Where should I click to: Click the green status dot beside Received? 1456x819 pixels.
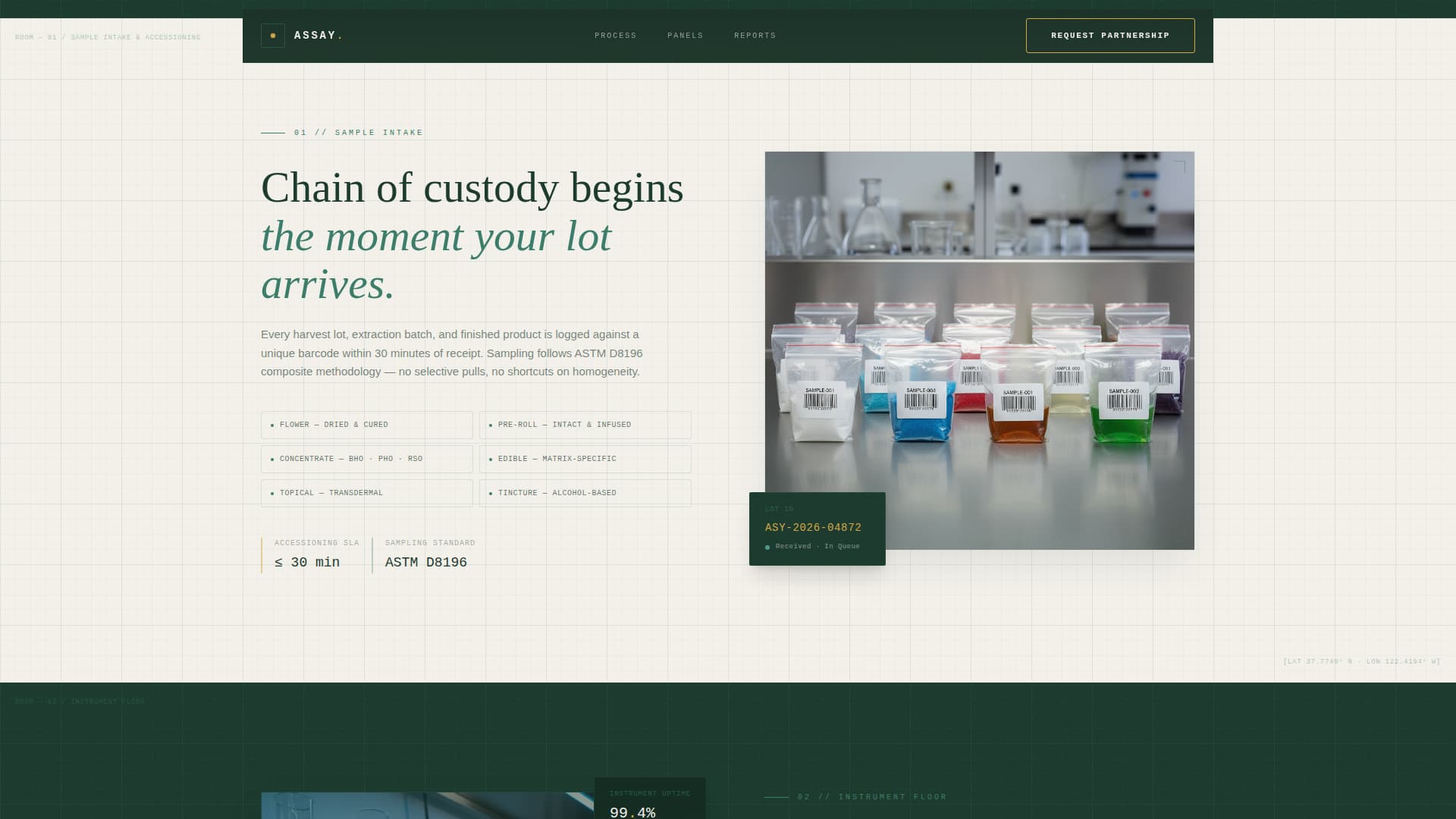(768, 546)
